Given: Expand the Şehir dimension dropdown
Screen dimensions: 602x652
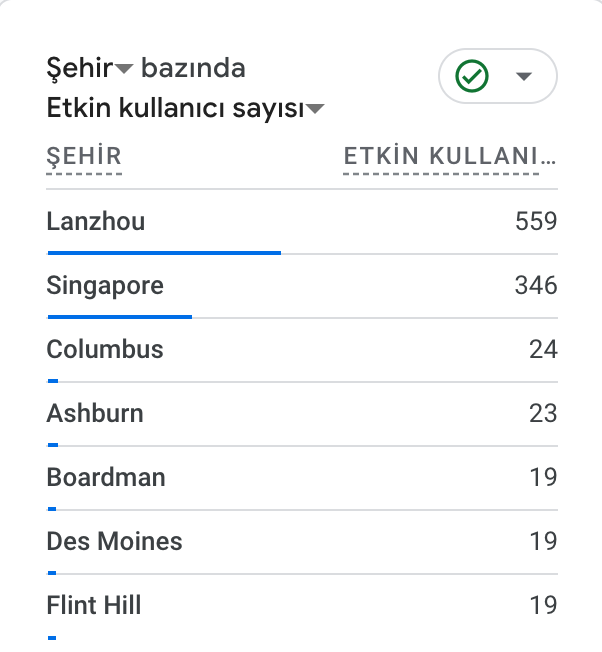Looking at the screenshot, I should [124, 69].
